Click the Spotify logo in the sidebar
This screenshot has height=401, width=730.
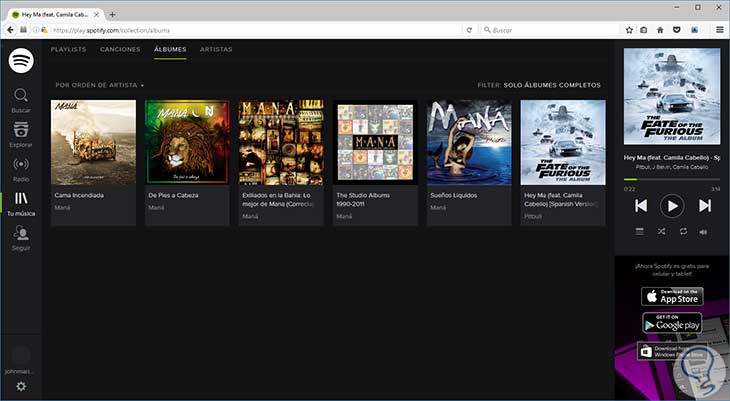21,61
